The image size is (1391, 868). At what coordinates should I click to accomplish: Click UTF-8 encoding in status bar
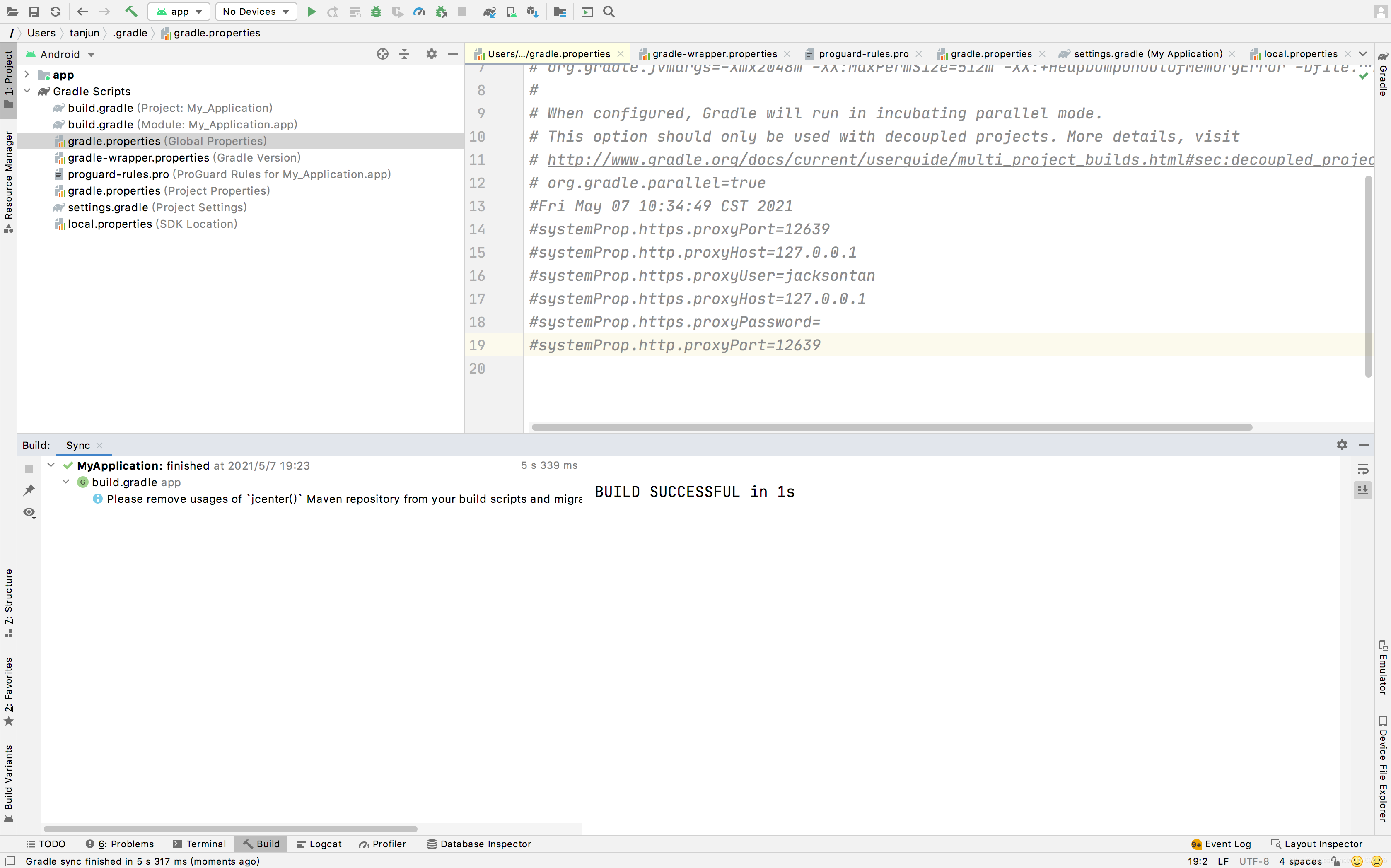coord(1254,861)
